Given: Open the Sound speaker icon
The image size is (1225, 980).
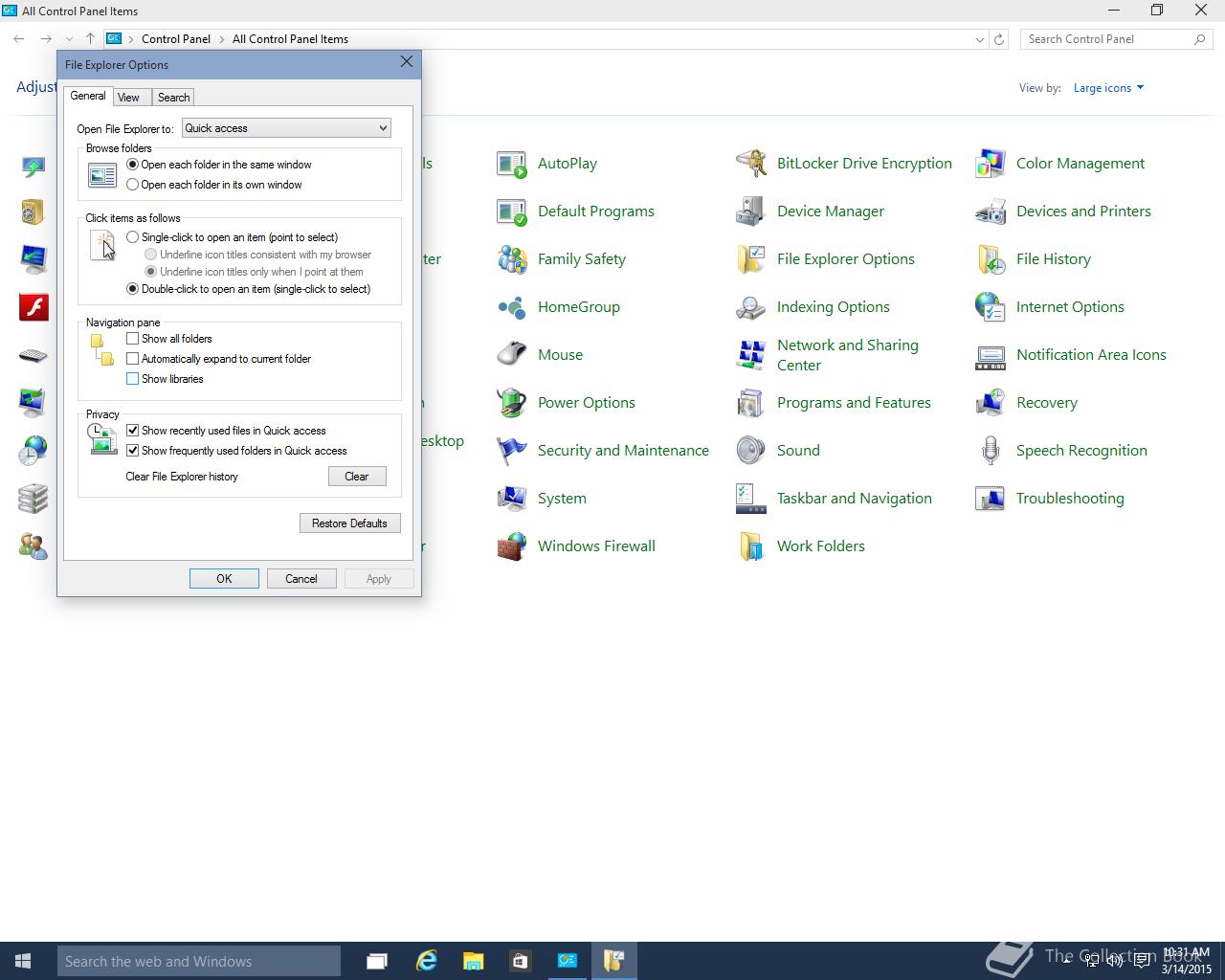Looking at the screenshot, I should tap(751, 451).
